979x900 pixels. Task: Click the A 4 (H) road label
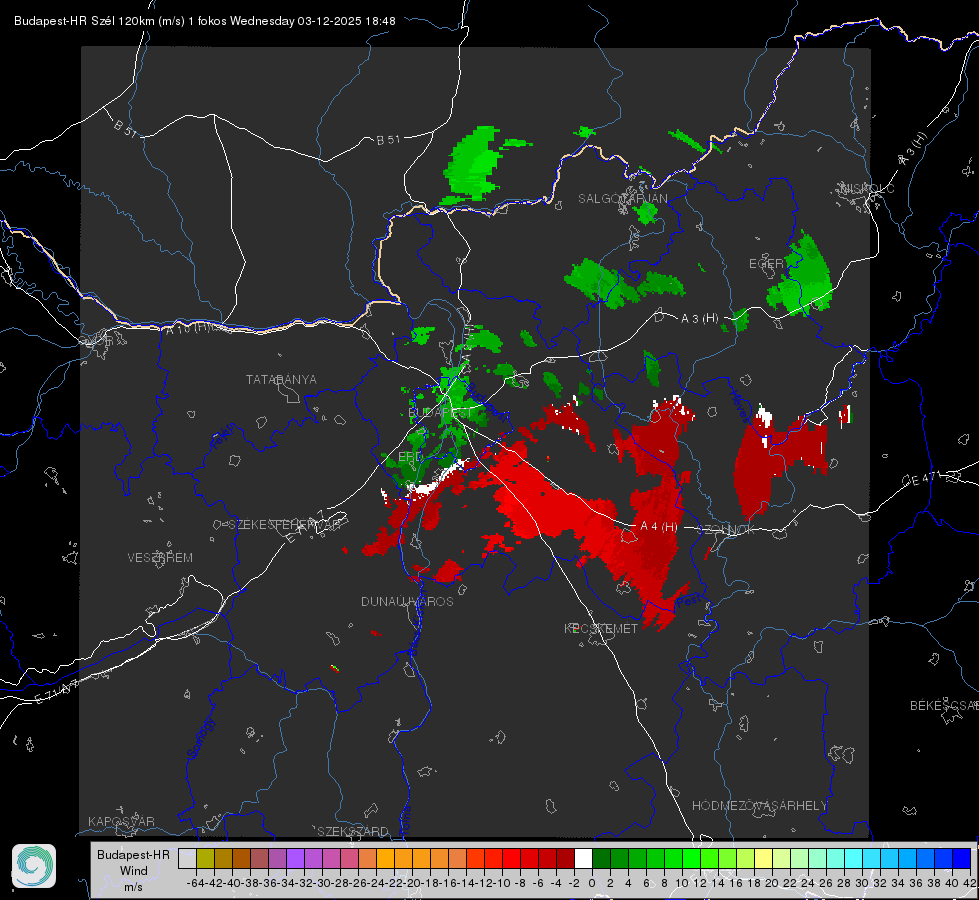[x=658, y=527]
